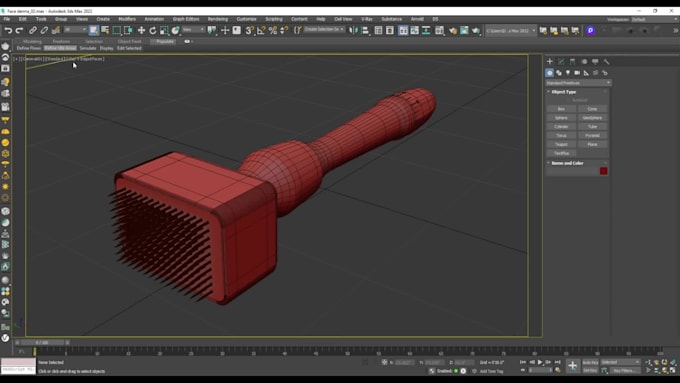The height and width of the screenshot is (383, 680).
Task: Enable the AutoGrid checkbox
Action: (569, 100)
